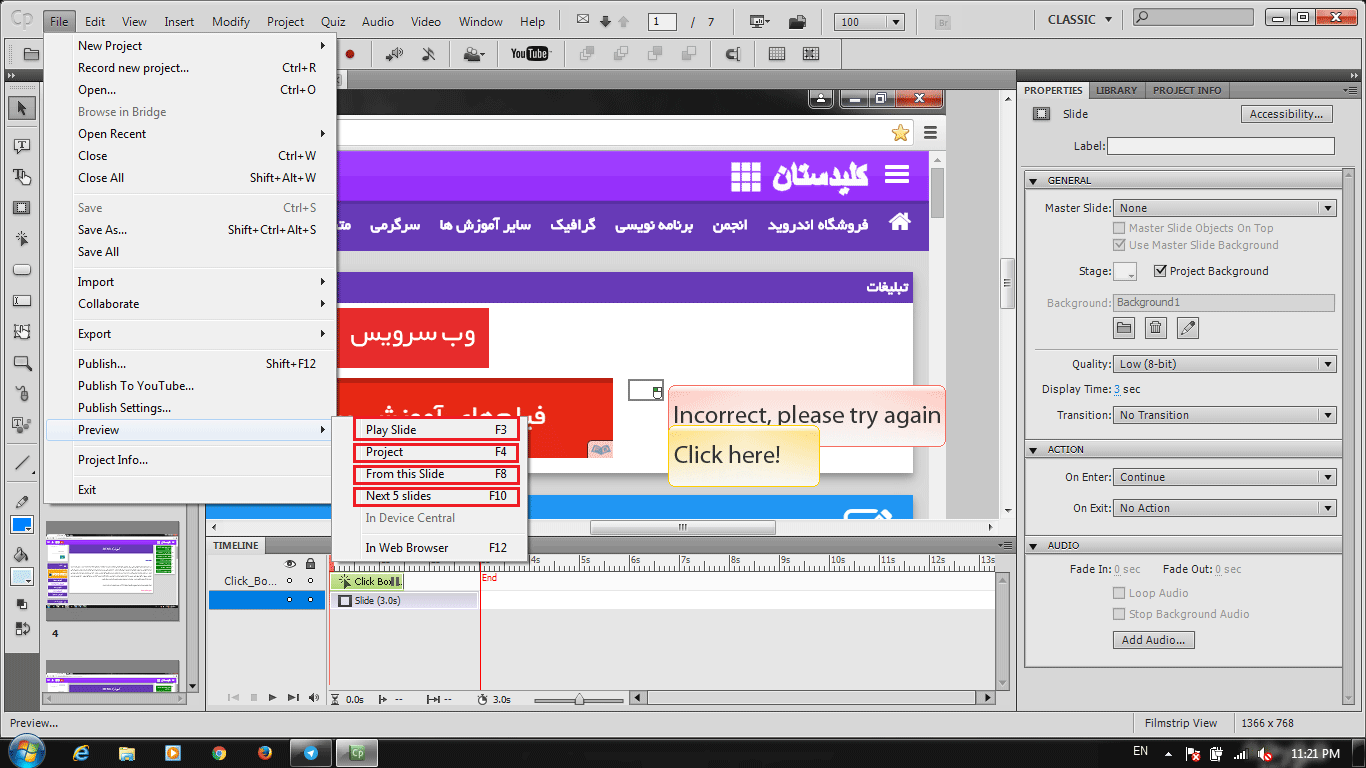Click the Open folder toolbar icon
1366x768 pixels.
click(31, 54)
